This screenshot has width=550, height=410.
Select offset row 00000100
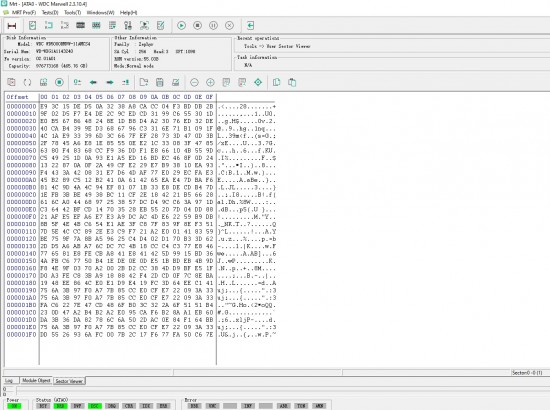click(21, 224)
